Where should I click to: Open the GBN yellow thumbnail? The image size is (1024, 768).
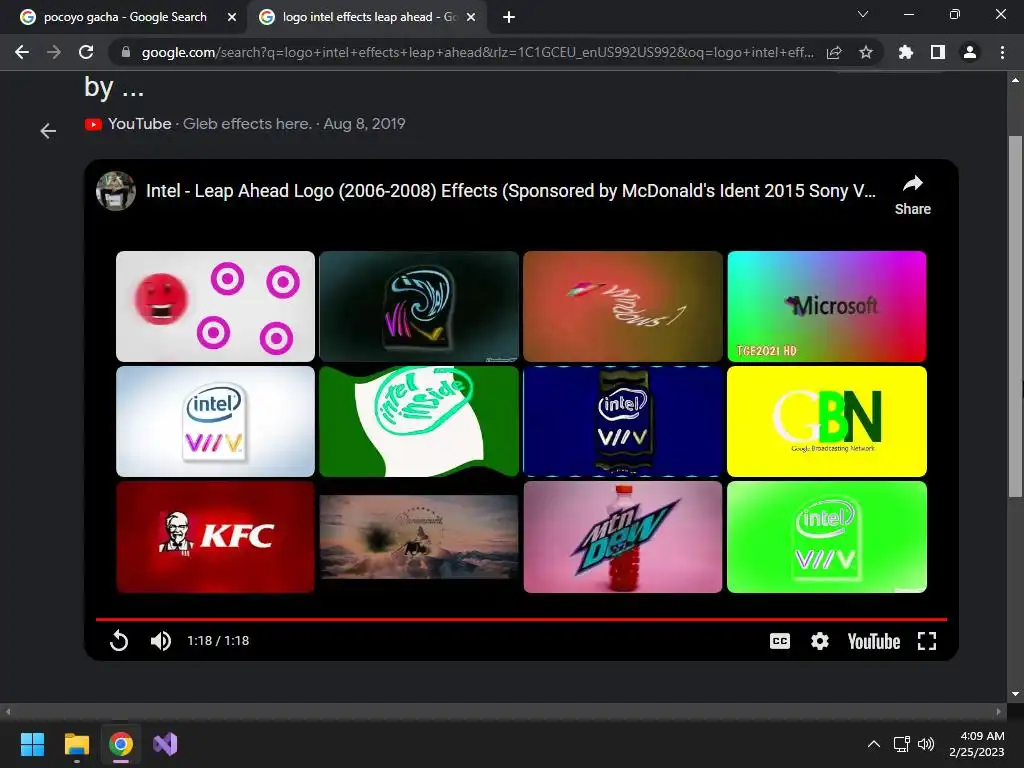(x=827, y=421)
